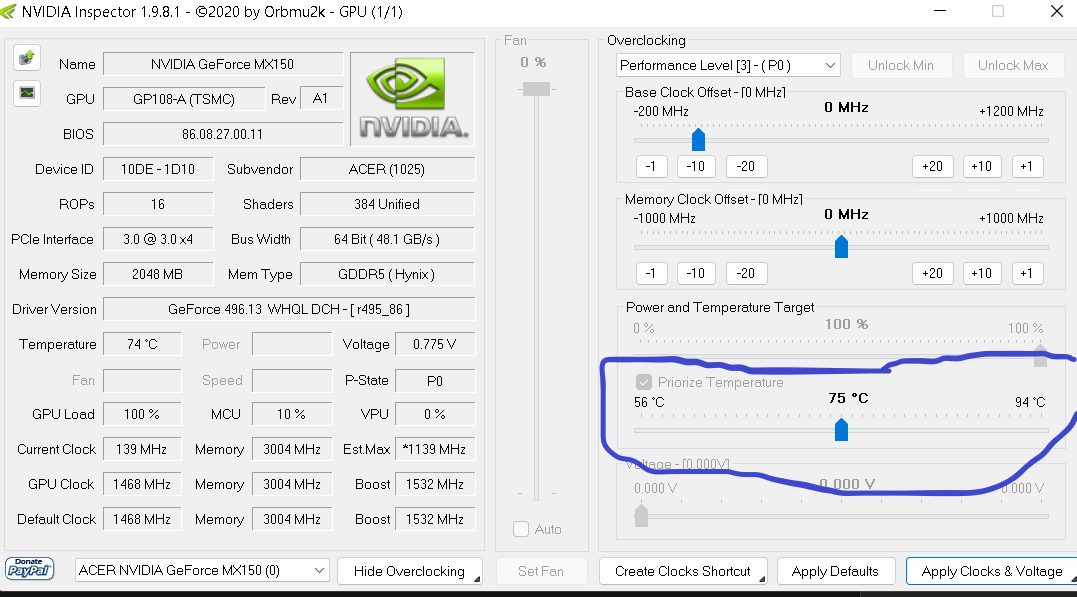Toggle the Auto fan checkbox

coord(521,529)
